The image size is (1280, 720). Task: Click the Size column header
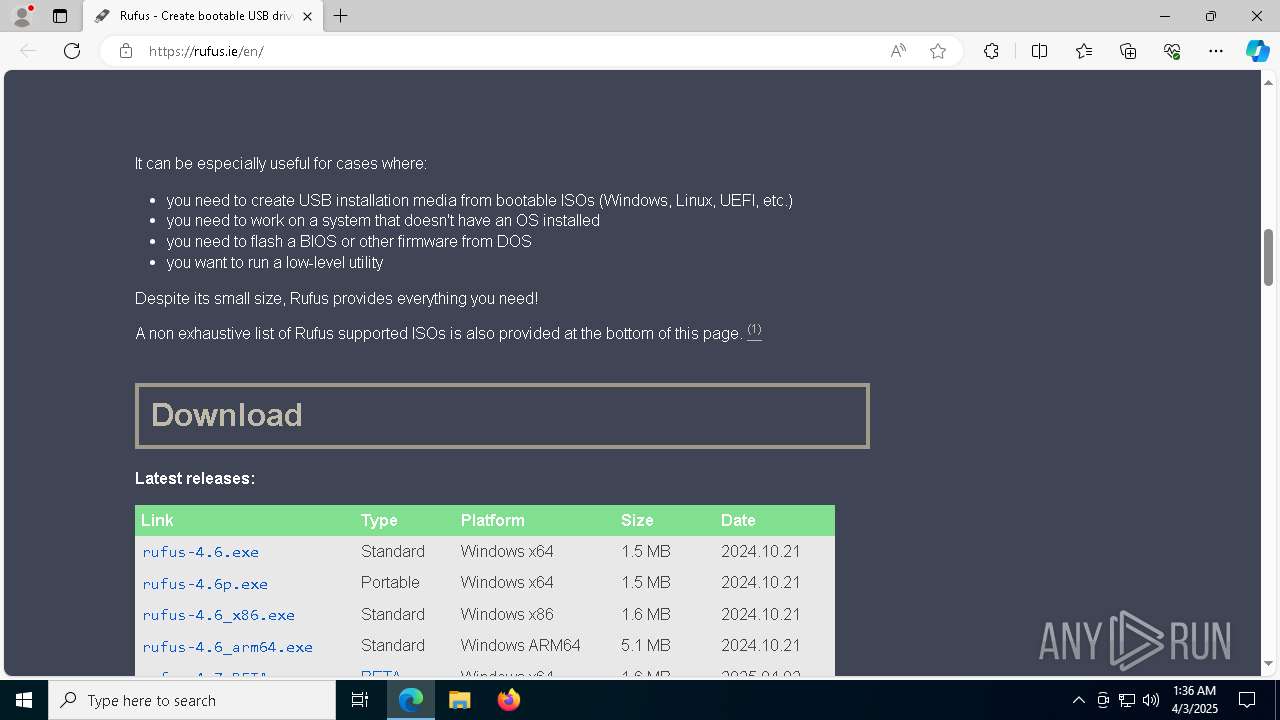coord(637,520)
